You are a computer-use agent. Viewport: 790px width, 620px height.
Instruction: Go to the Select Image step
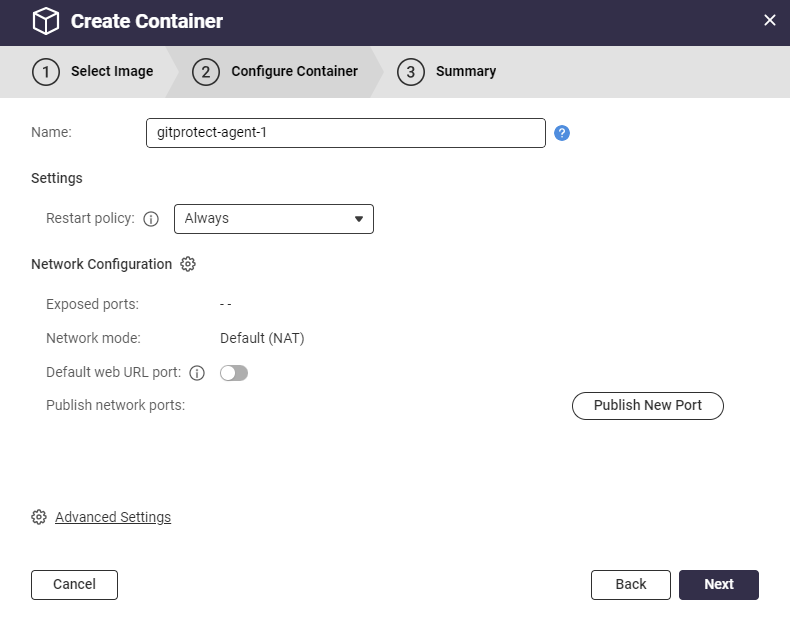(111, 72)
